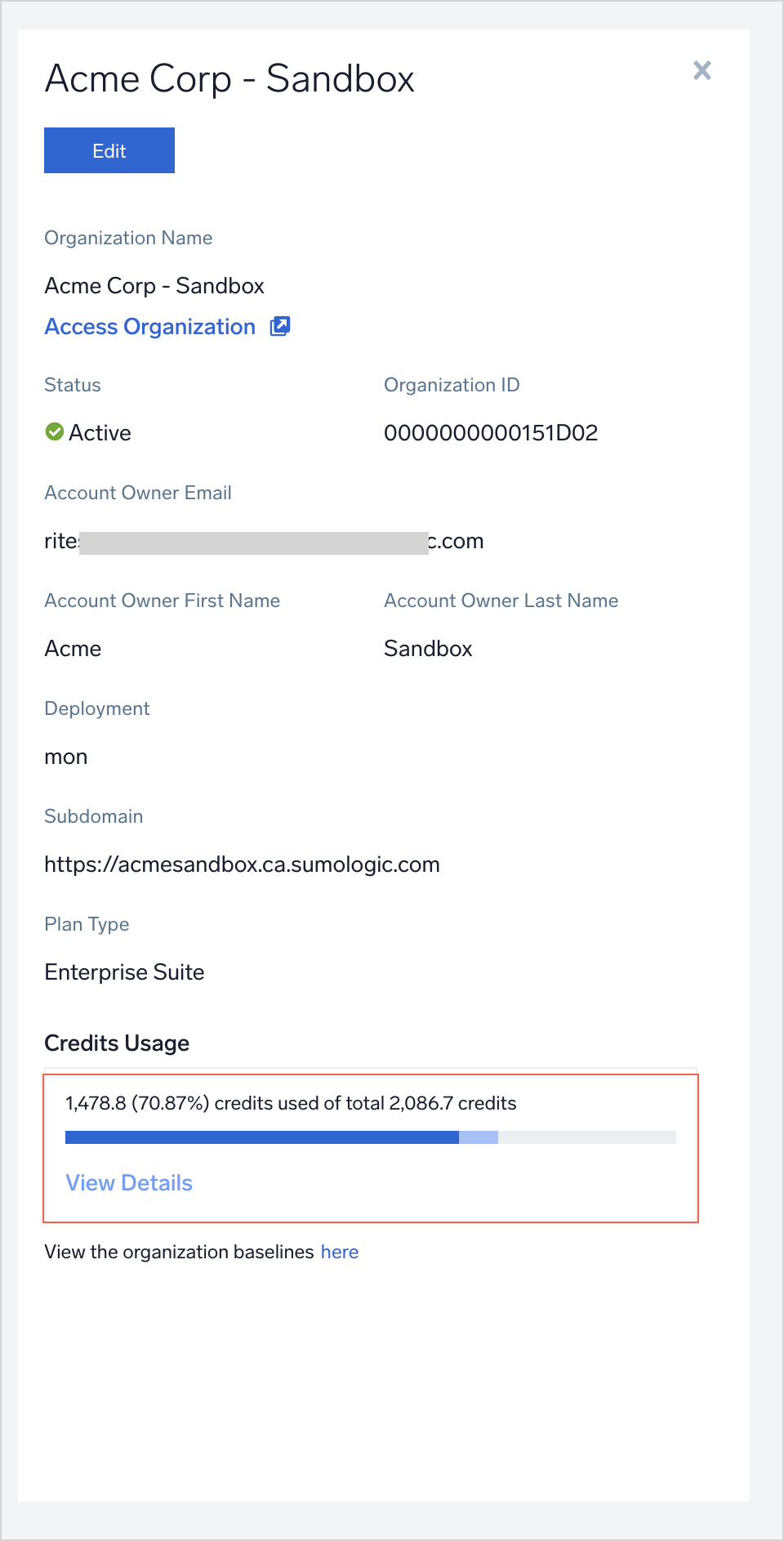This screenshot has height=1541, width=784.
Task: Click the Account Owner First Name value Acme
Action: click(x=73, y=649)
